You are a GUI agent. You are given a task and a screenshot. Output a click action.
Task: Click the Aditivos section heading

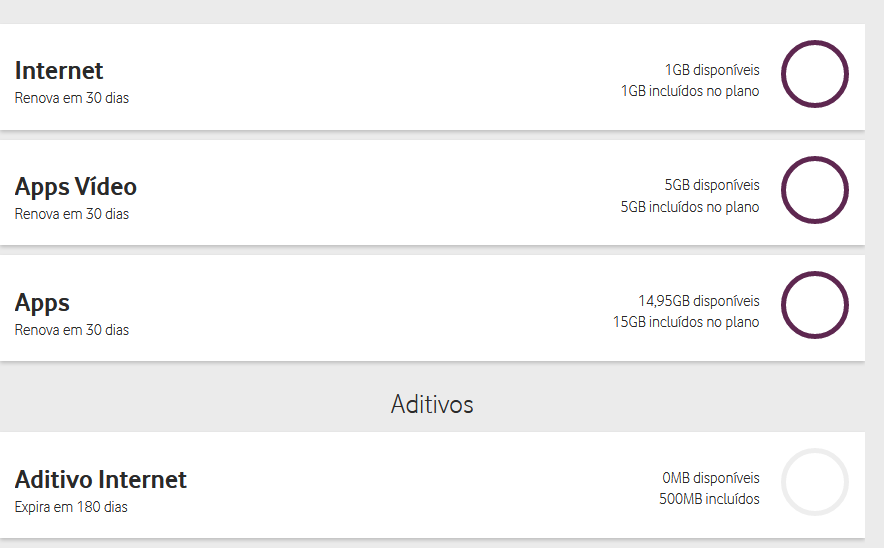(432, 404)
